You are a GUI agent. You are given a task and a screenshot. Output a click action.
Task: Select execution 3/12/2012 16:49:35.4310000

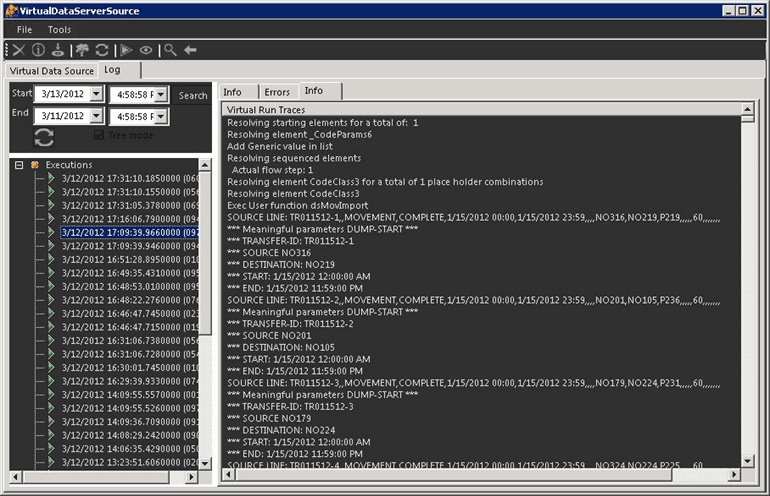[x=130, y=273]
